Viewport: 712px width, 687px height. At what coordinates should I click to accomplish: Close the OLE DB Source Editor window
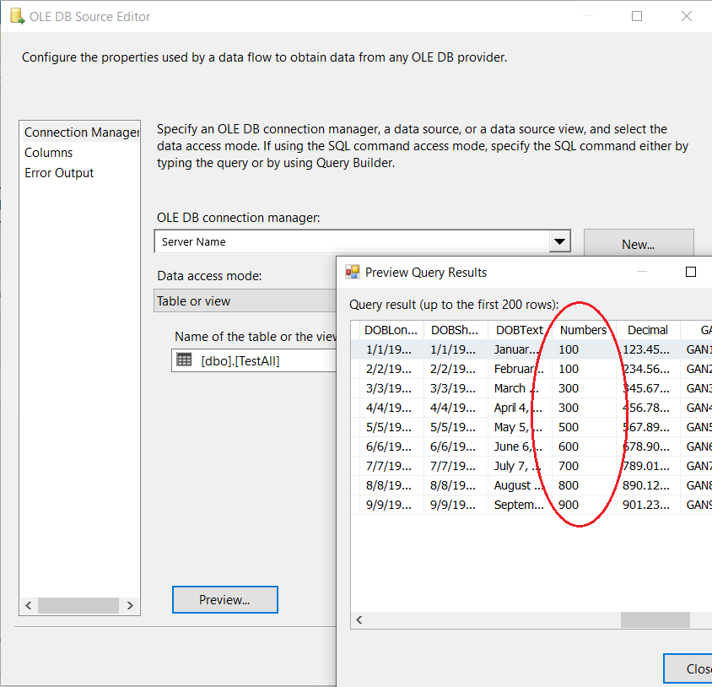(x=686, y=17)
